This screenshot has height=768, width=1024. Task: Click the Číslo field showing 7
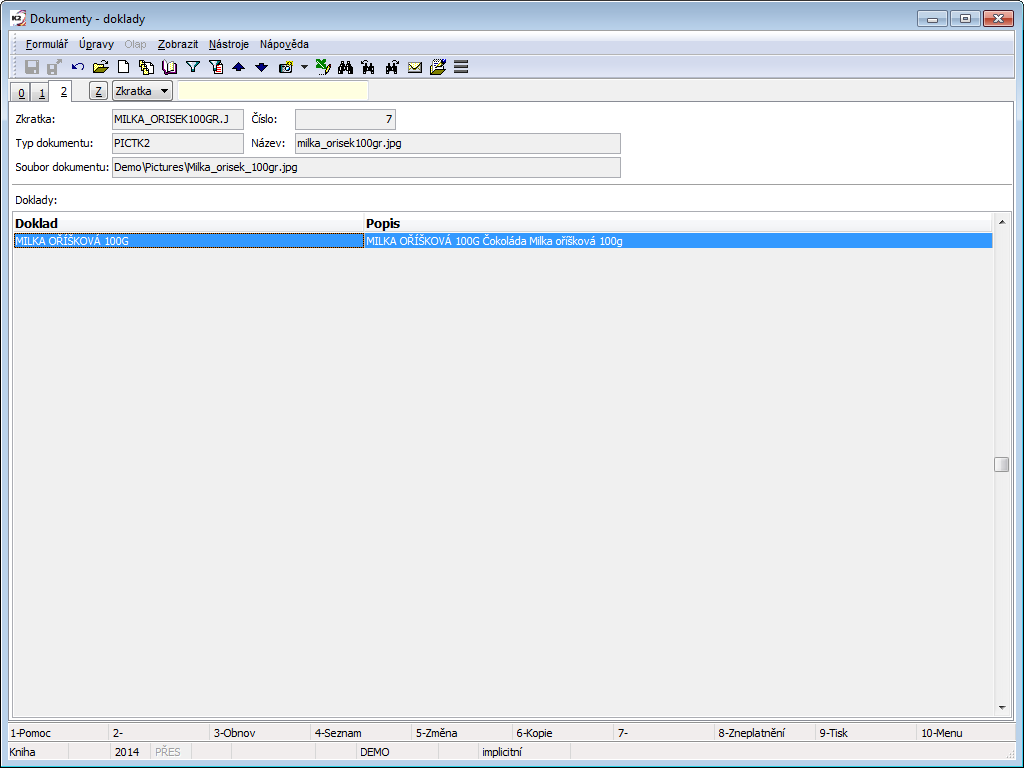(345, 120)
